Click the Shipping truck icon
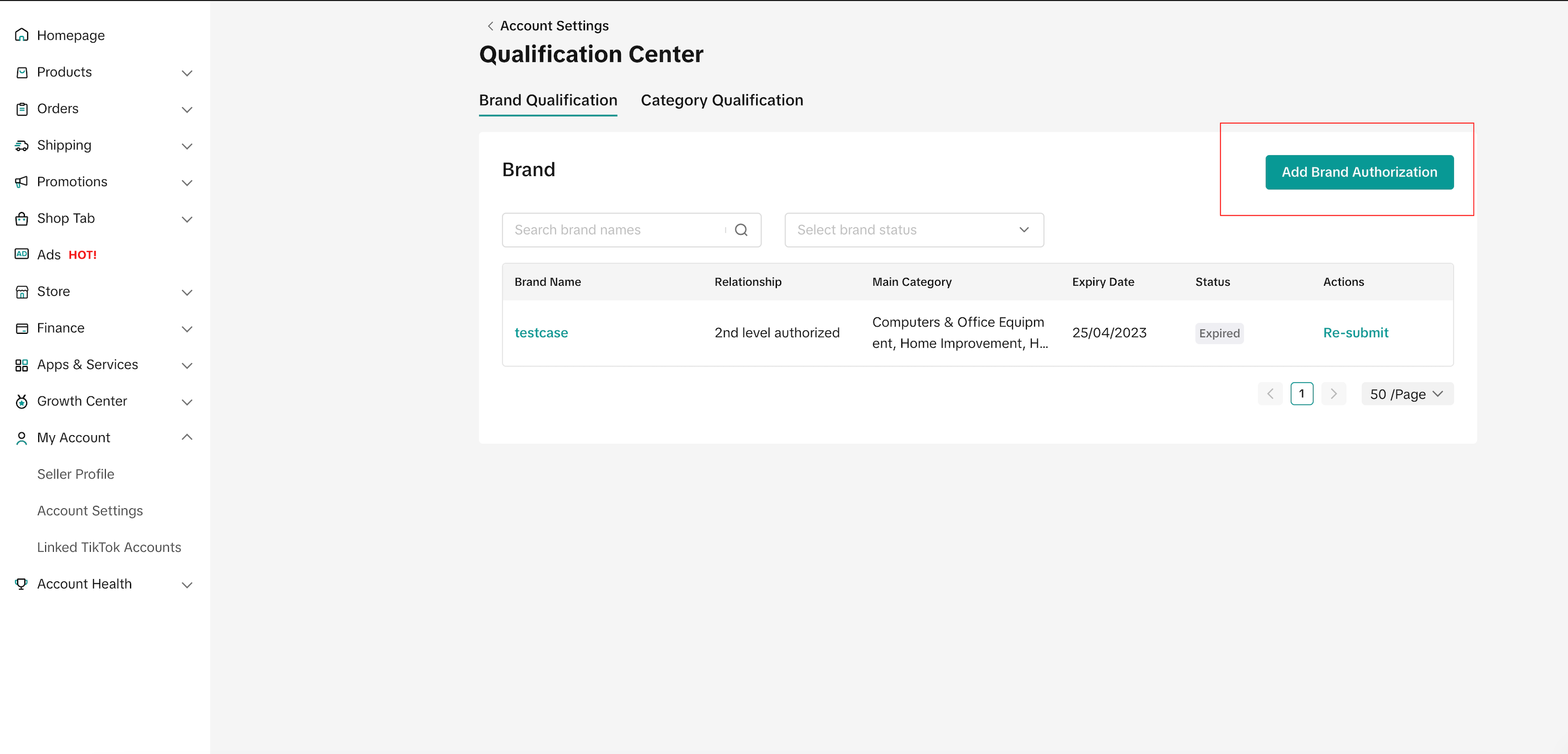This screenshot has height=754, width=1568. click(x=22, y=146)
